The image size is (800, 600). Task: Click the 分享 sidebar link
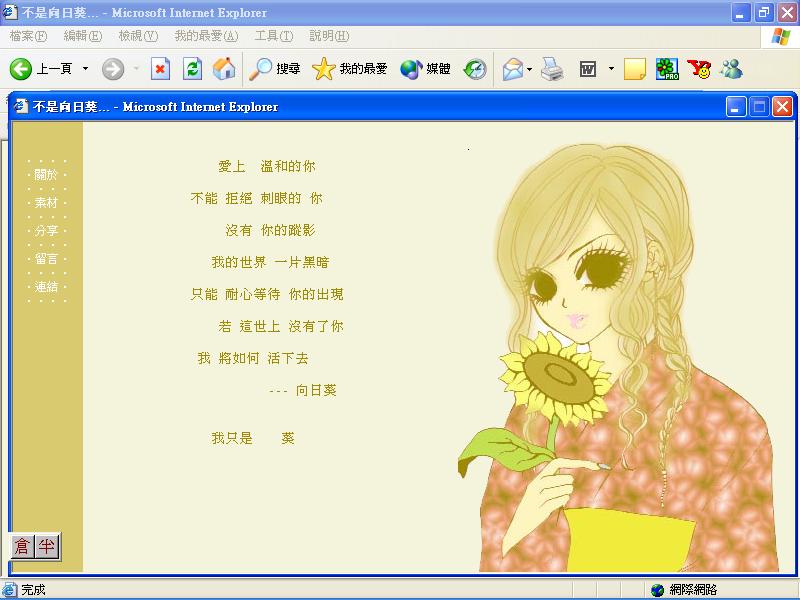pyautogui.click(x=46, y=231)
